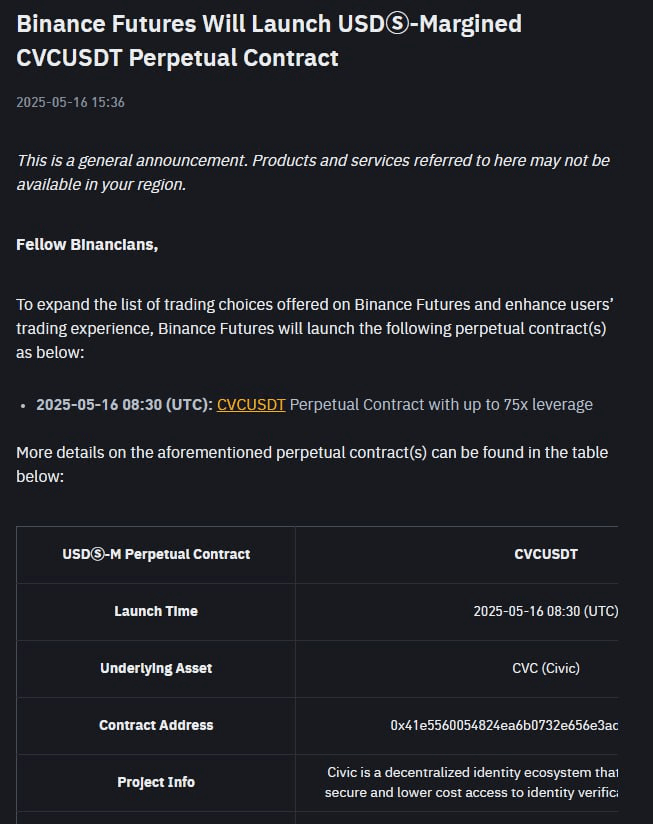653x824 pixels.
Task: Click the 75x leverage contract description
Action: (441, 405)
